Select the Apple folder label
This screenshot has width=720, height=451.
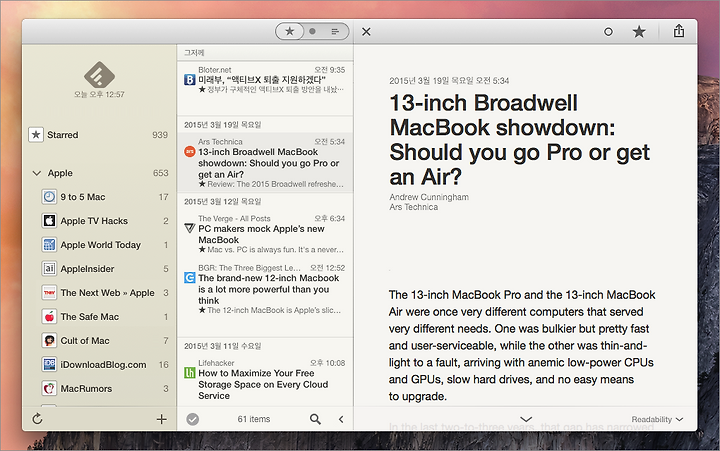coord(60,173)
